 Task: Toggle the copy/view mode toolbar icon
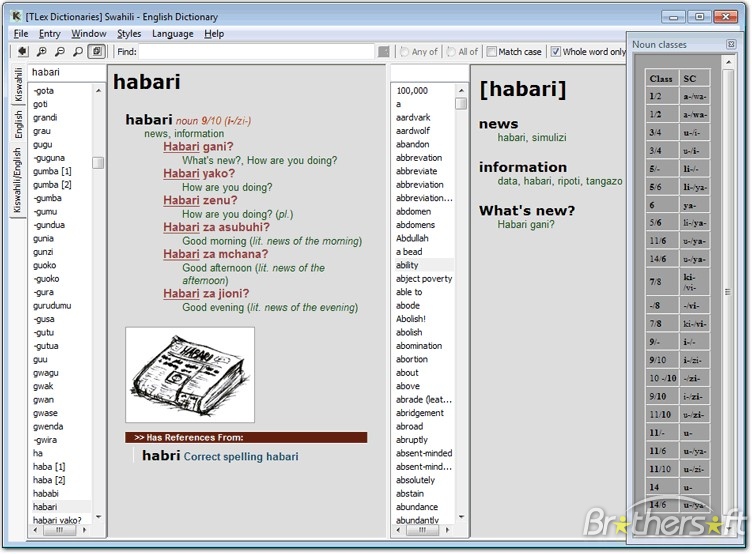[x=96, y=52]
